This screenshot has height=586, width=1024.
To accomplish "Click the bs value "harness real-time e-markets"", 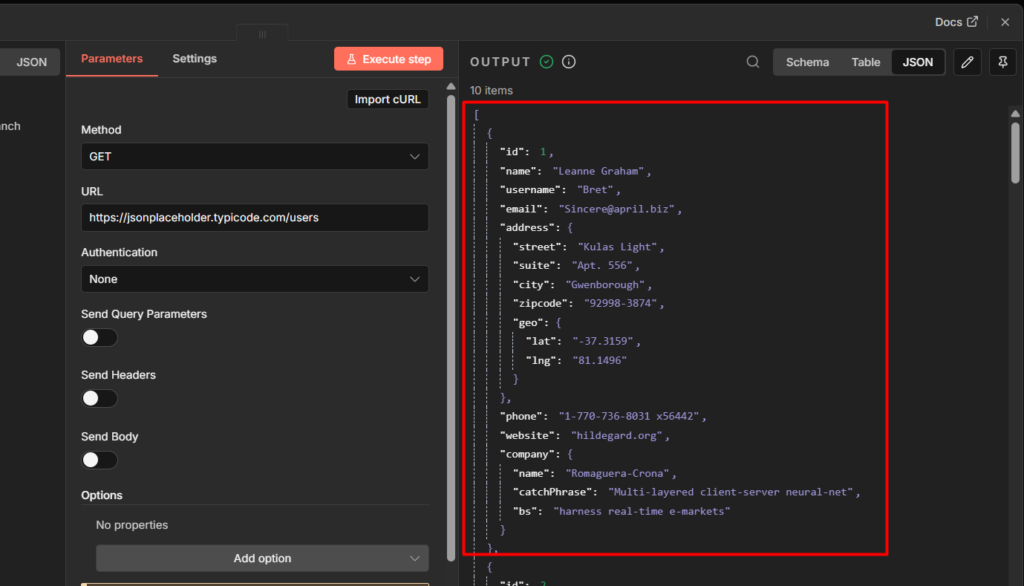I will coord(641,512).
